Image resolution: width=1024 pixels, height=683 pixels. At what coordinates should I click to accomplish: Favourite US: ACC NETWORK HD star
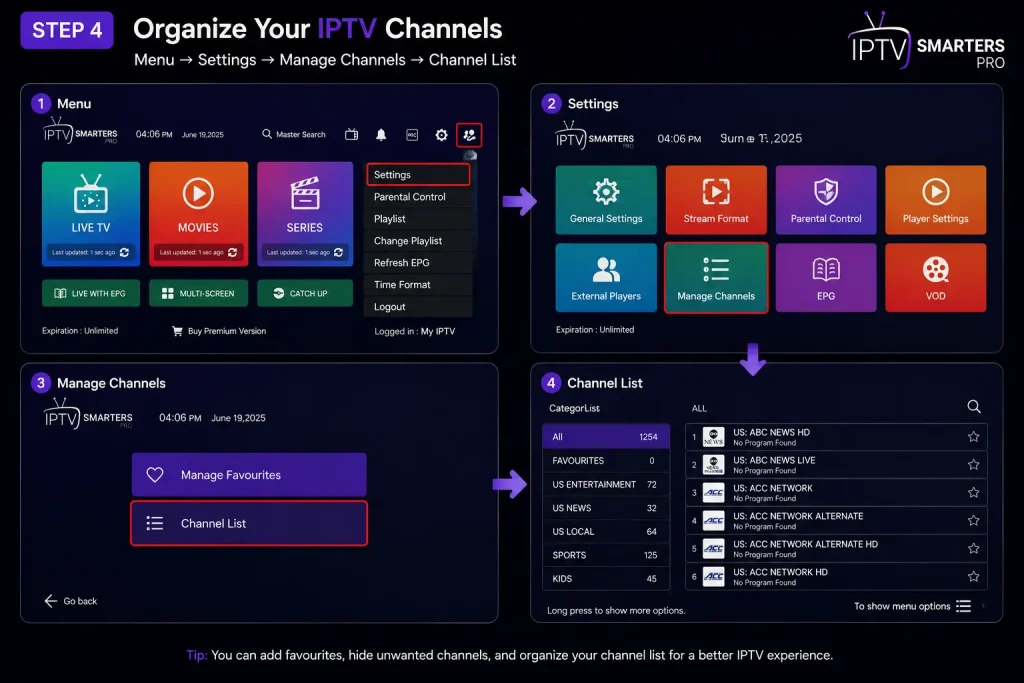click(974, 577)
